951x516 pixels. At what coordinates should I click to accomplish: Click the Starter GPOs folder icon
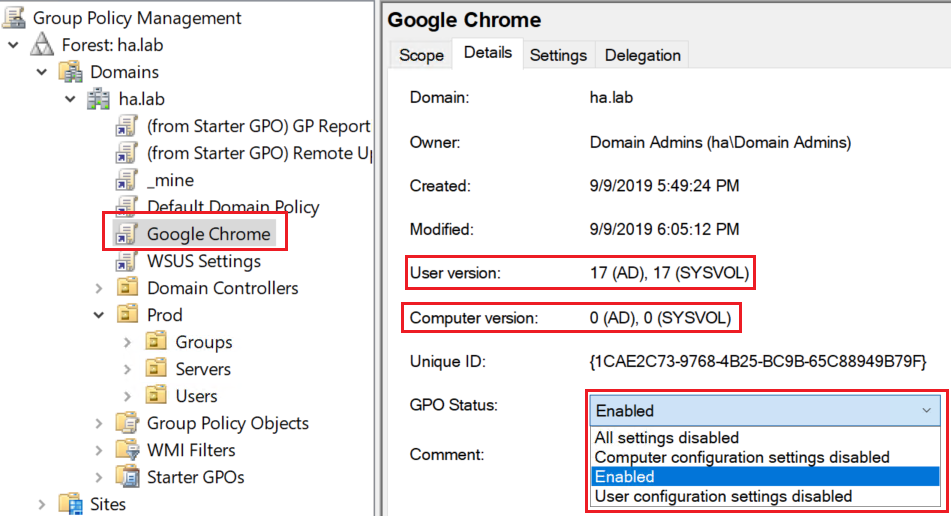(x=127, y=477)
